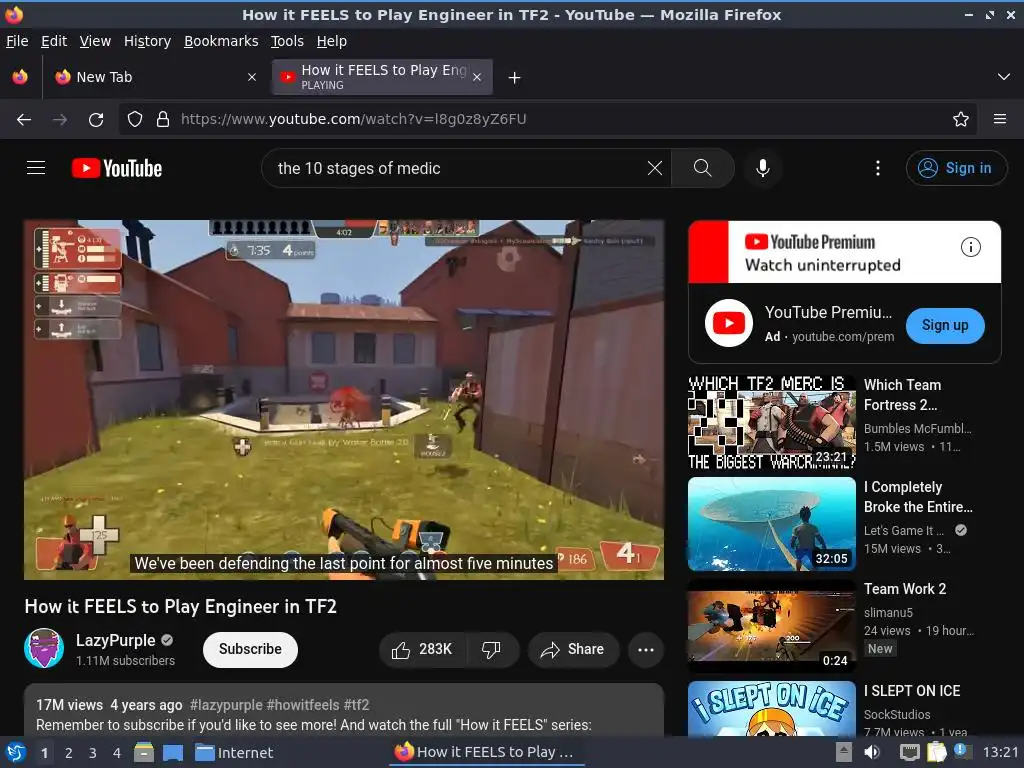The width and height of the screenshot is (1024, 768).
Task: Show desktop taskbar icon
Action: 172,753
